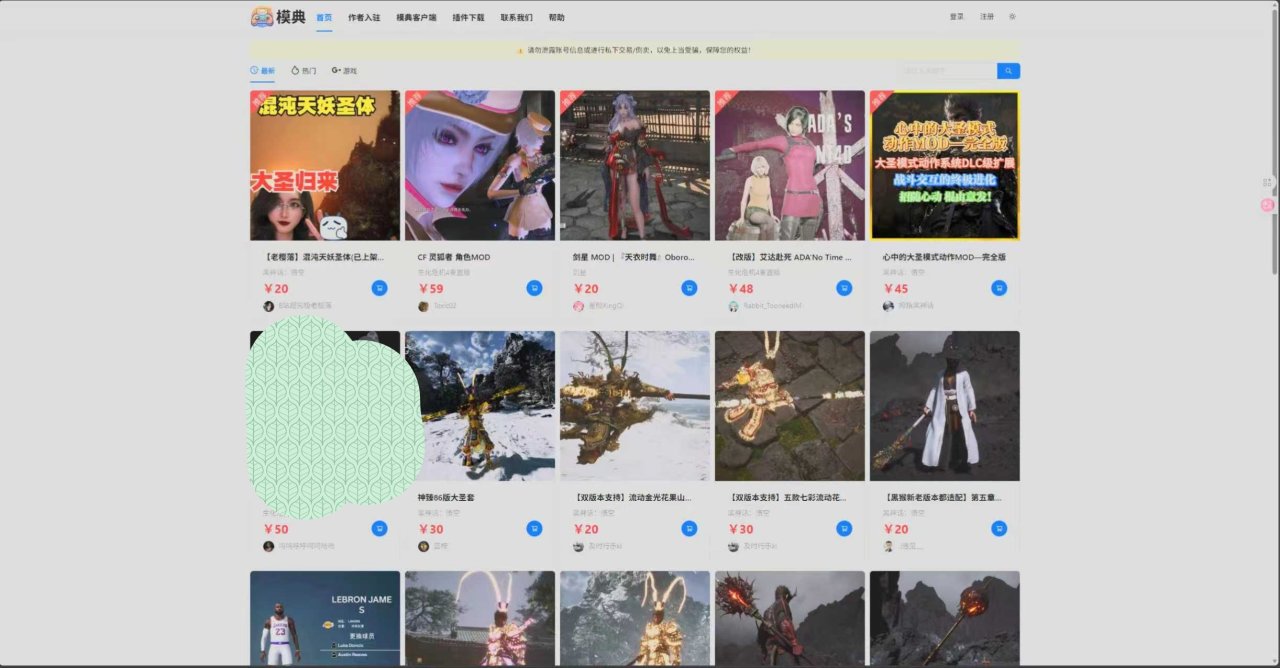Click the ¥50 price text
This screenshot has width=1280, height=668.
coord(276,529)
